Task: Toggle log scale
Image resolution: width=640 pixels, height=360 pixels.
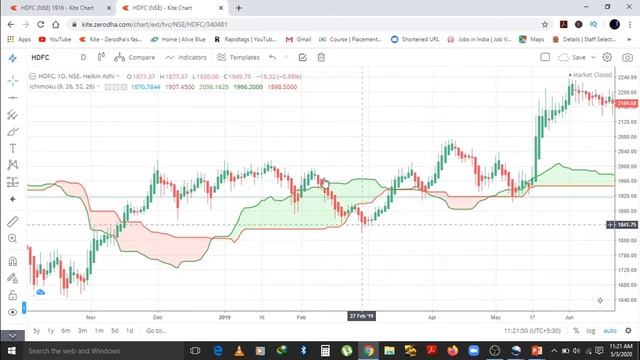Action: 591,331
